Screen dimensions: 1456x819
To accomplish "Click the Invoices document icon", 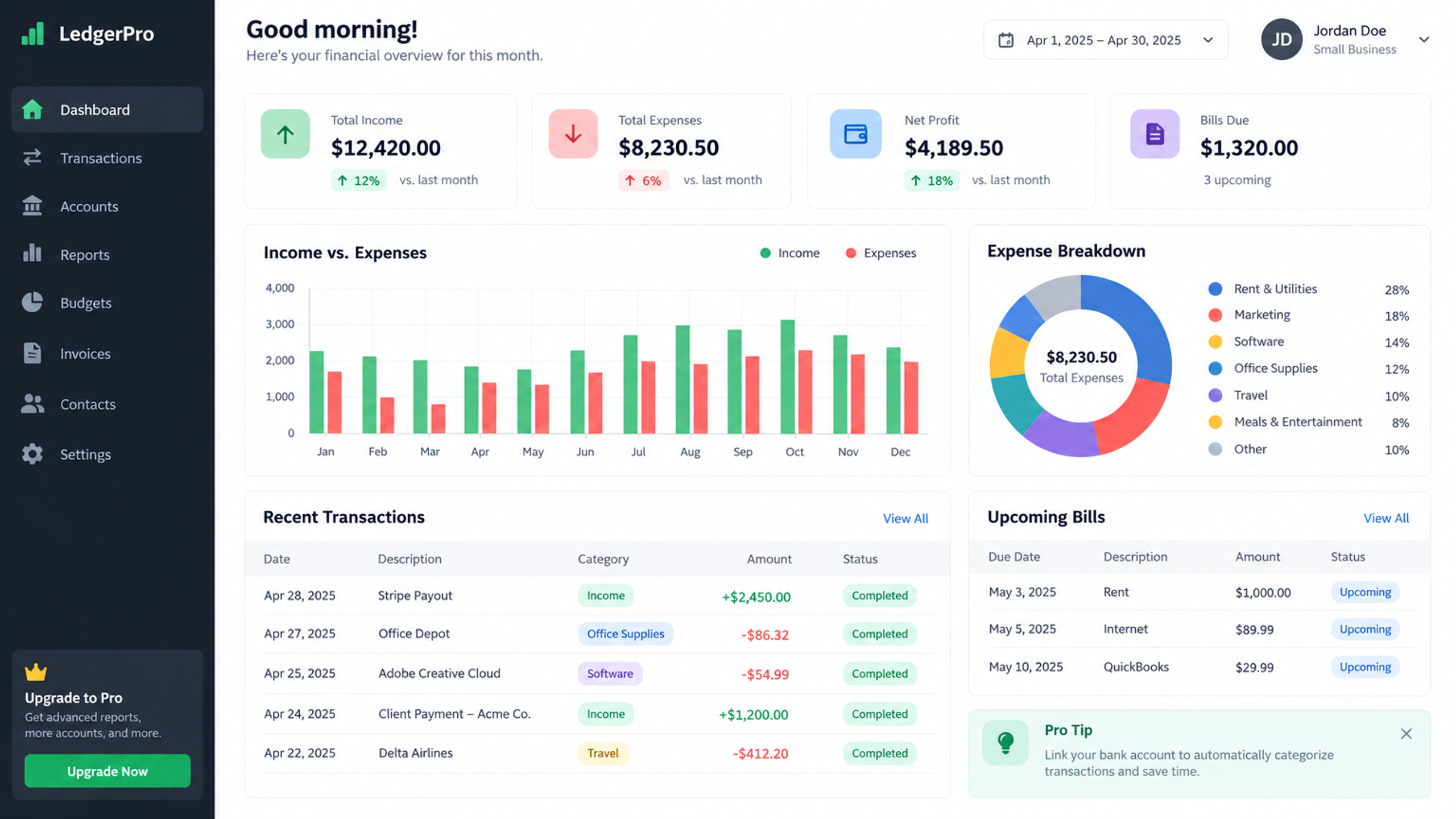I will click(x=32, y=353).
